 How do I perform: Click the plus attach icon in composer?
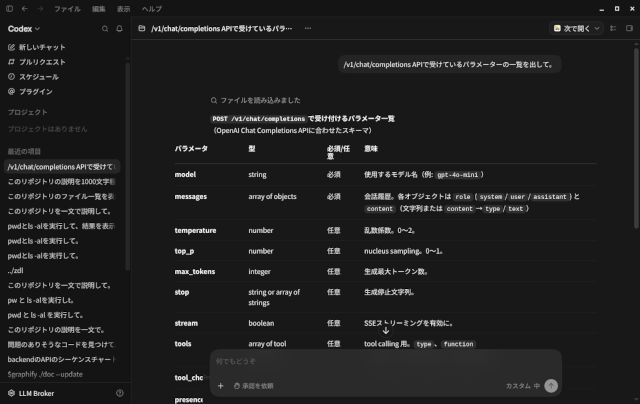(220, 386)
